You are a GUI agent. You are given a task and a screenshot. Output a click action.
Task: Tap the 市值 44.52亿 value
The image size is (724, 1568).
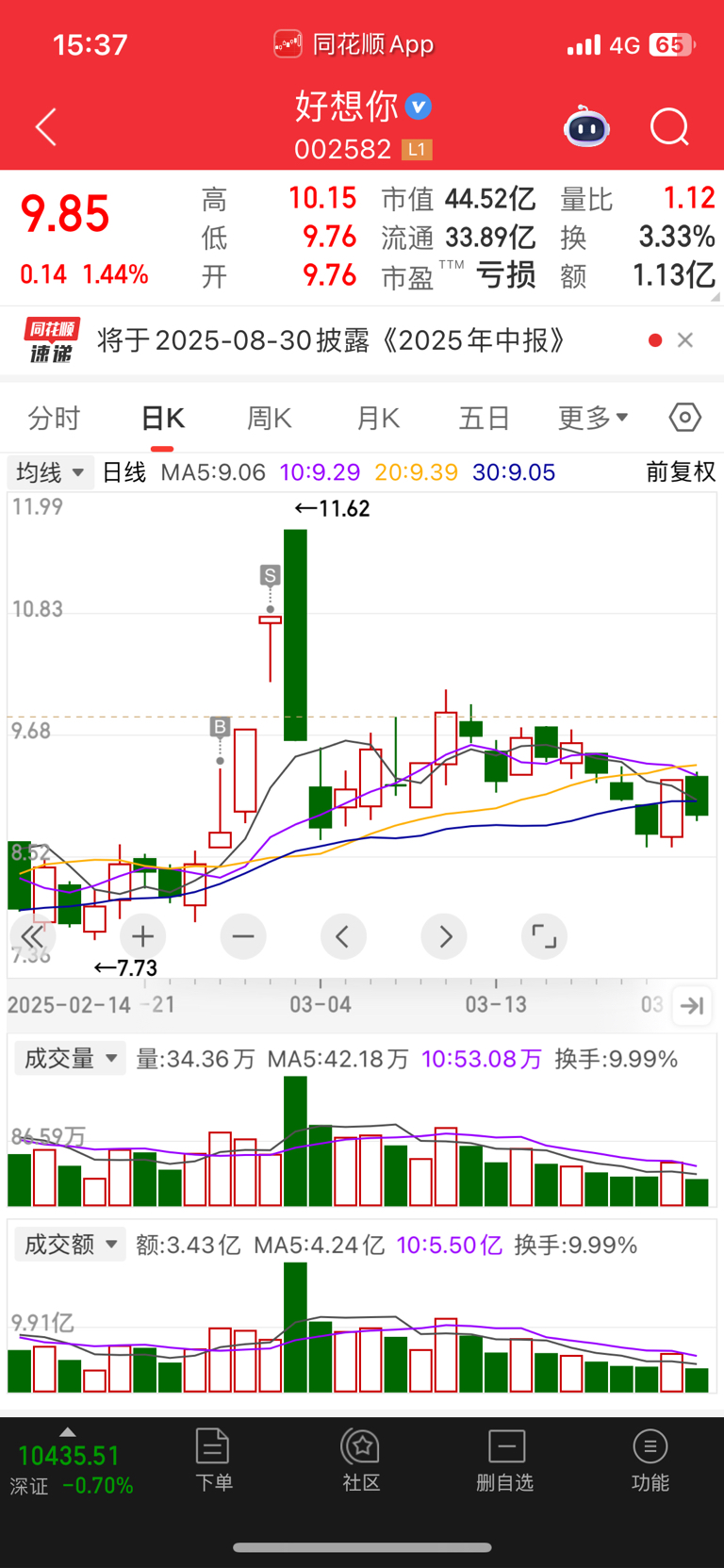[x=490, y=200]
